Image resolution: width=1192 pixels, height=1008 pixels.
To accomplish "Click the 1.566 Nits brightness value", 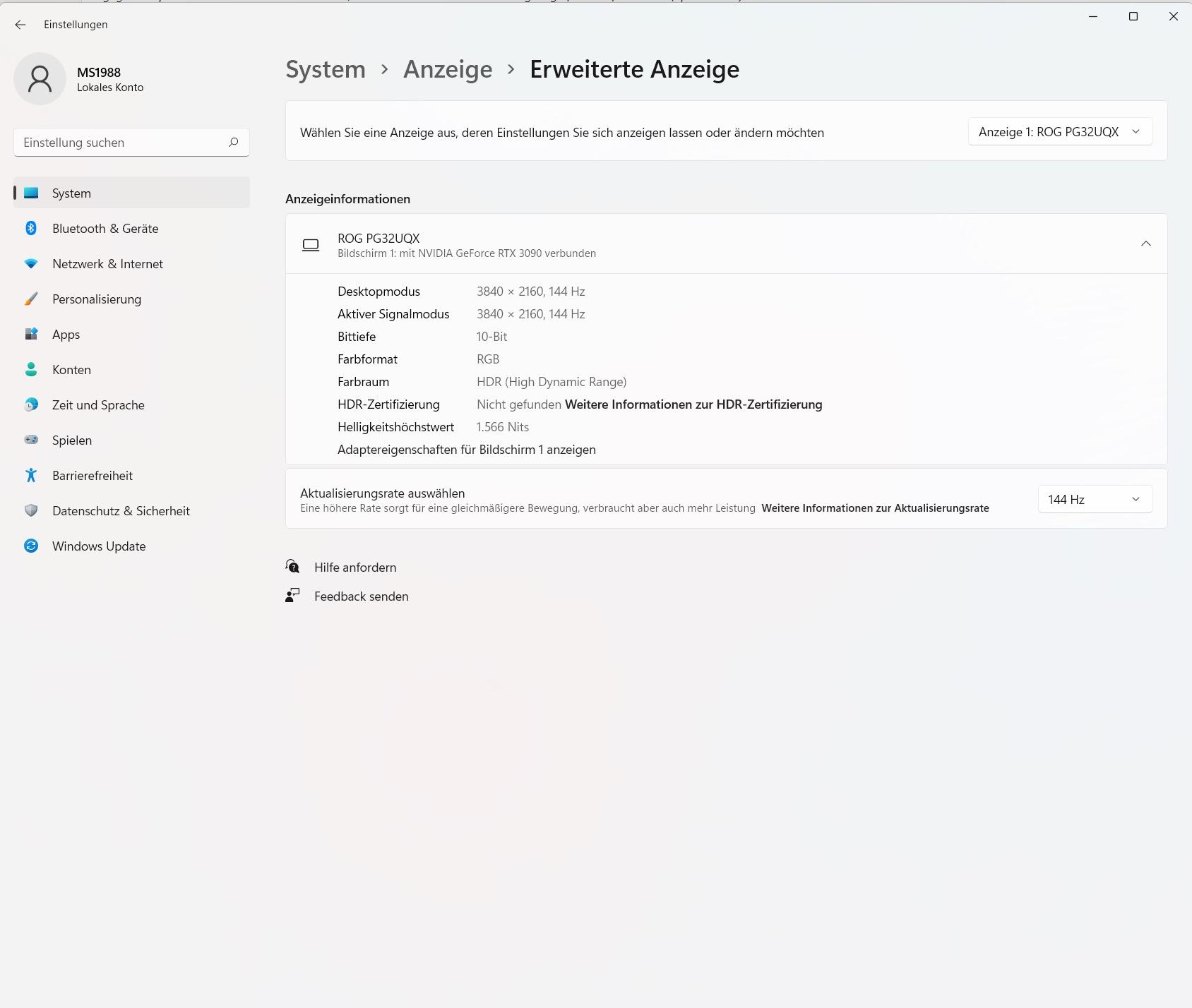I will click(x=503, y=427).
